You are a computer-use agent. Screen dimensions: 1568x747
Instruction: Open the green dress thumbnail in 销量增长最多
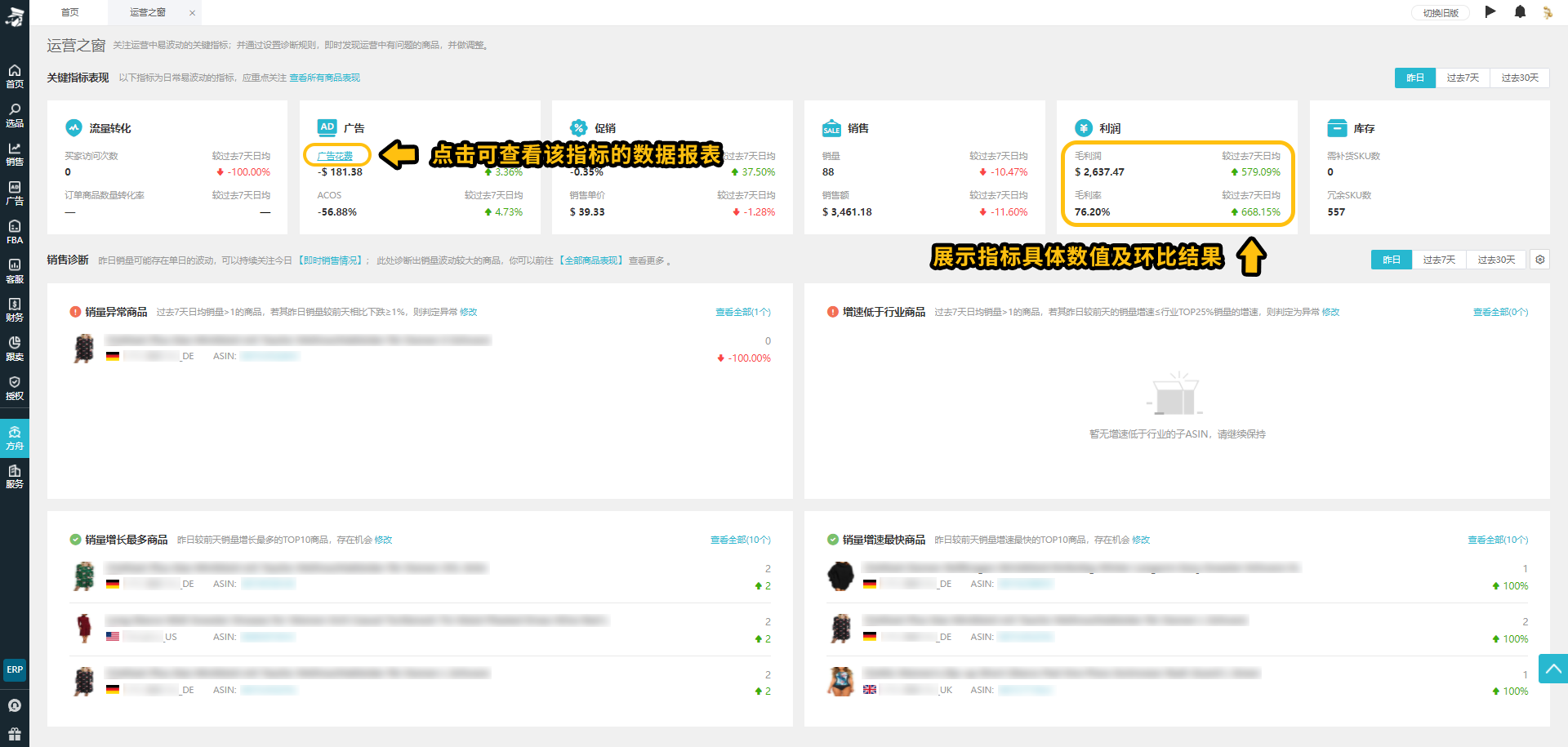tap(84, 576)
